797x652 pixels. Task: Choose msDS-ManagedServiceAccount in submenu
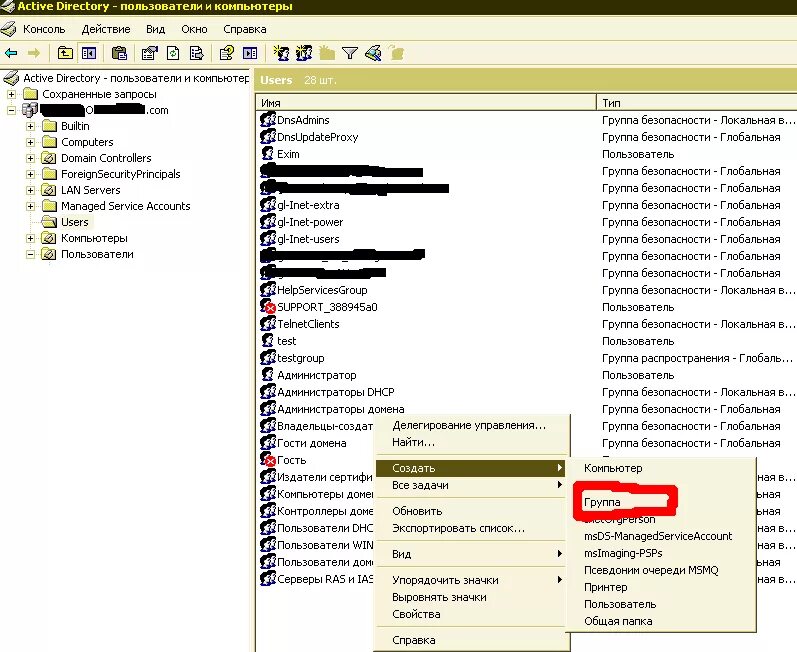click(658, 536)
